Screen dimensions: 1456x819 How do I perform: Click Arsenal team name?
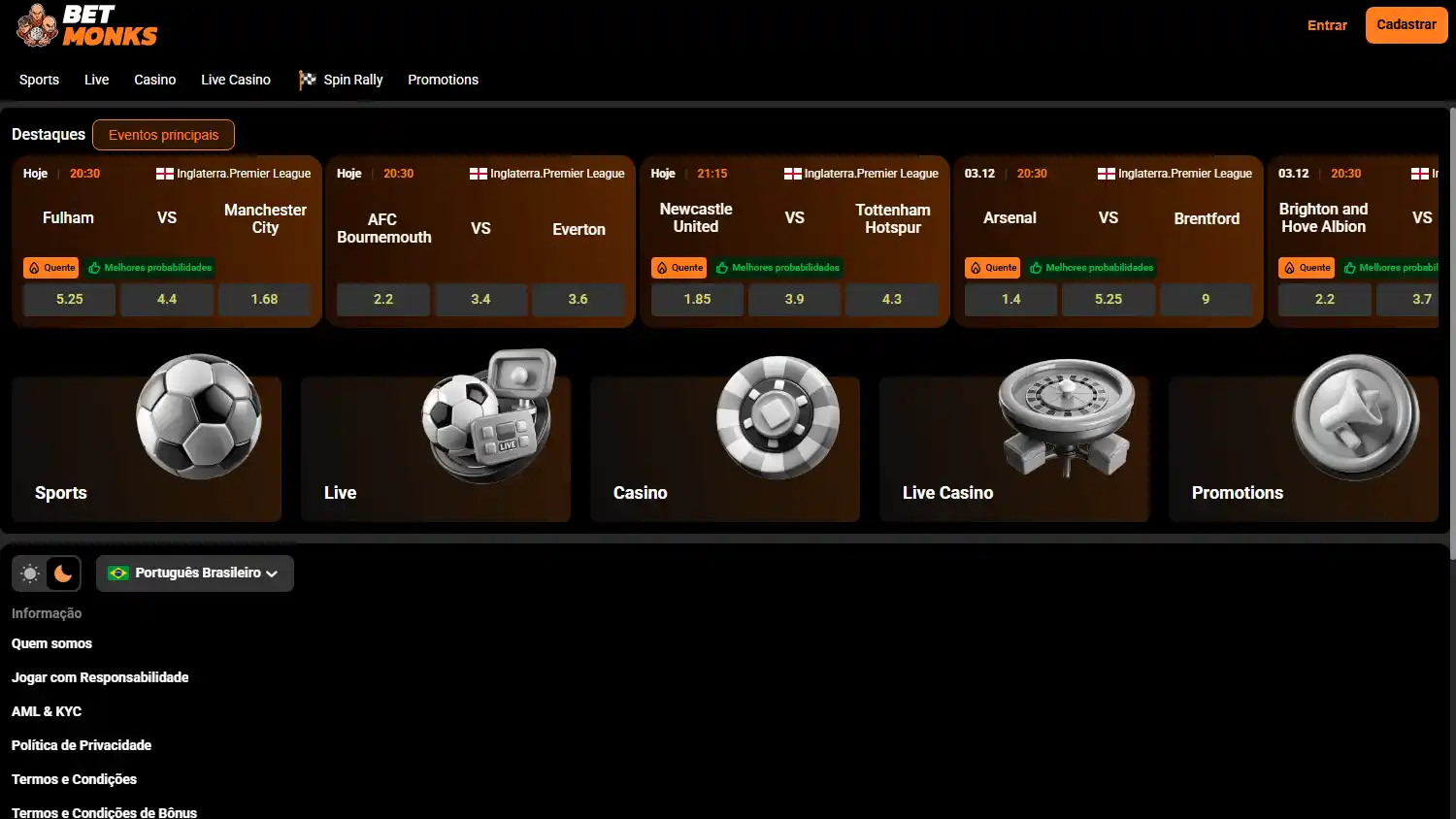(x=1009, y=218)
